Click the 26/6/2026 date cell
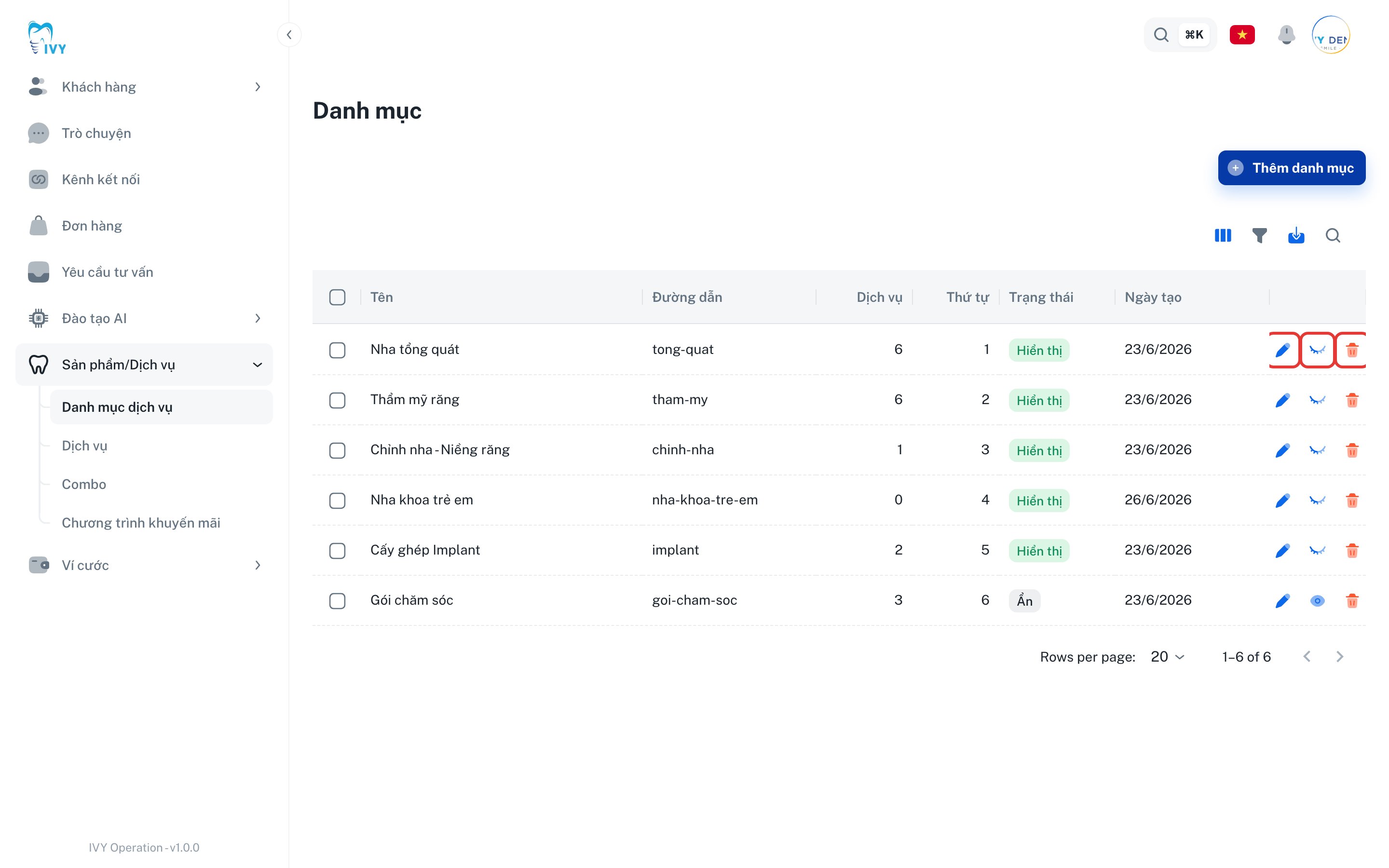Viewport: 1389px width, 868px height. pyautogui.click(x=1157, y=500)
